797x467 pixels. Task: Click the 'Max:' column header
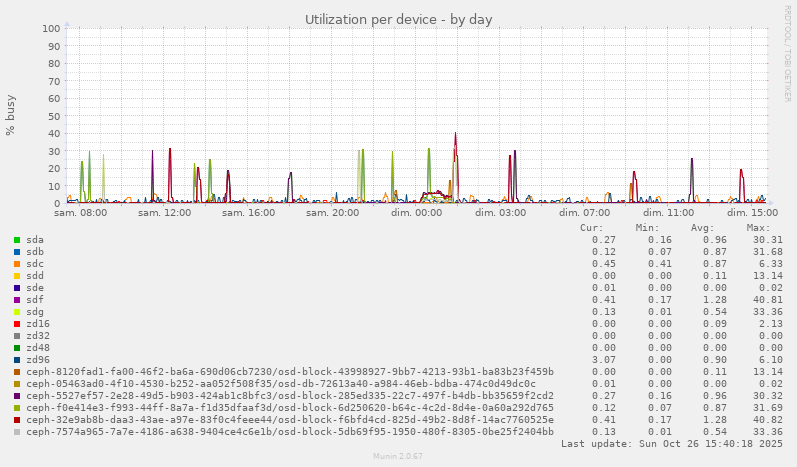758,228
